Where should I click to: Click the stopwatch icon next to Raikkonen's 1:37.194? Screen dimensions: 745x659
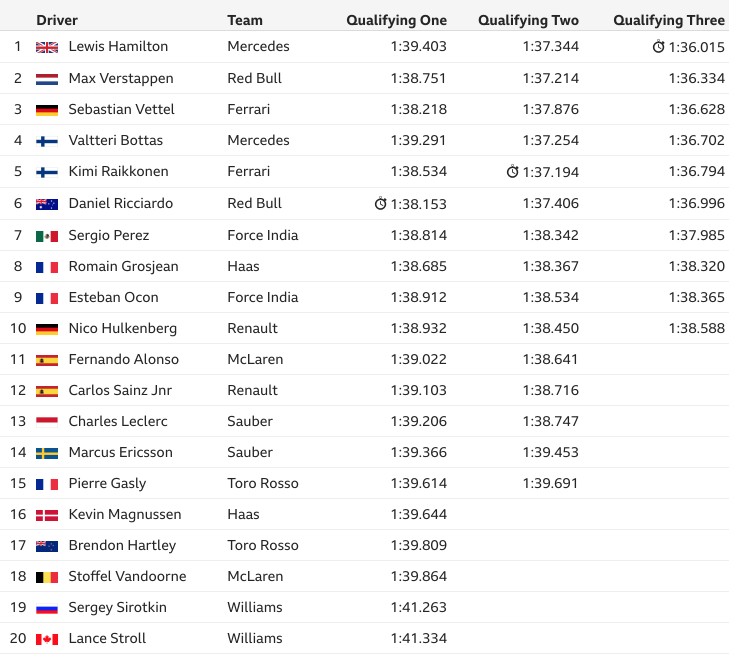tap(512, 172)
